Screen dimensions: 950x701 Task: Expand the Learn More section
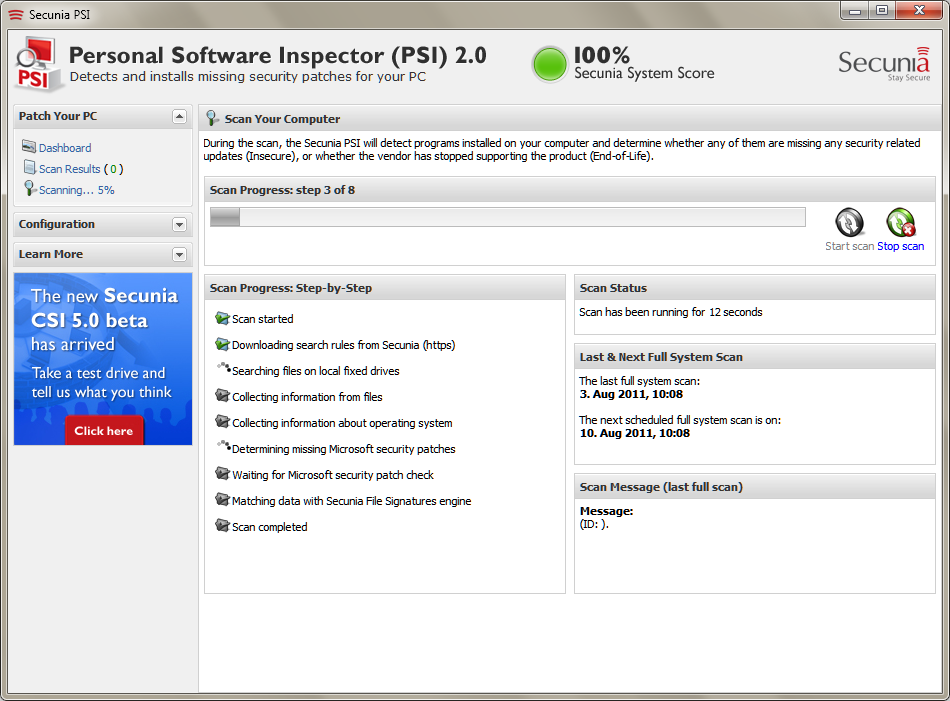(x=179, y=254)
